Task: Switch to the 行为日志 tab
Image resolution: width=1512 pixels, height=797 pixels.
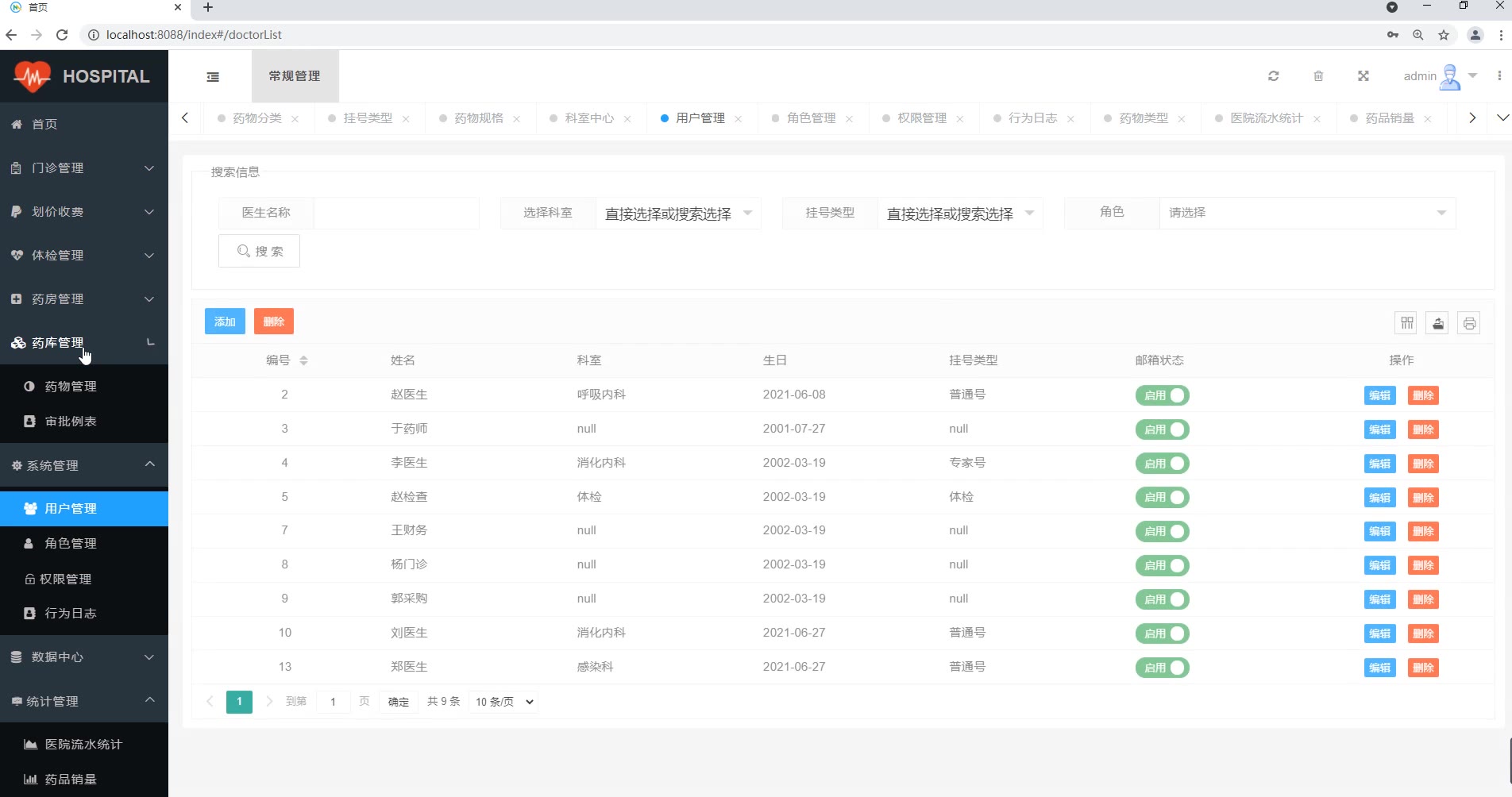Action: click(x=1032, y=118)
